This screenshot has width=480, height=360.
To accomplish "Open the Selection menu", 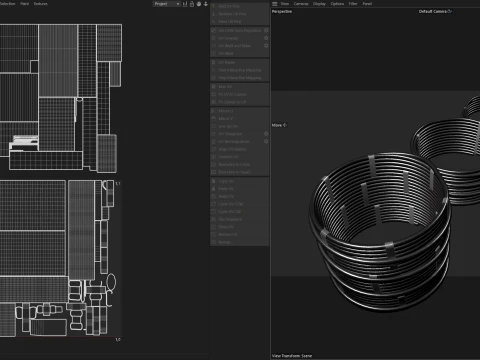I will 7,4.
